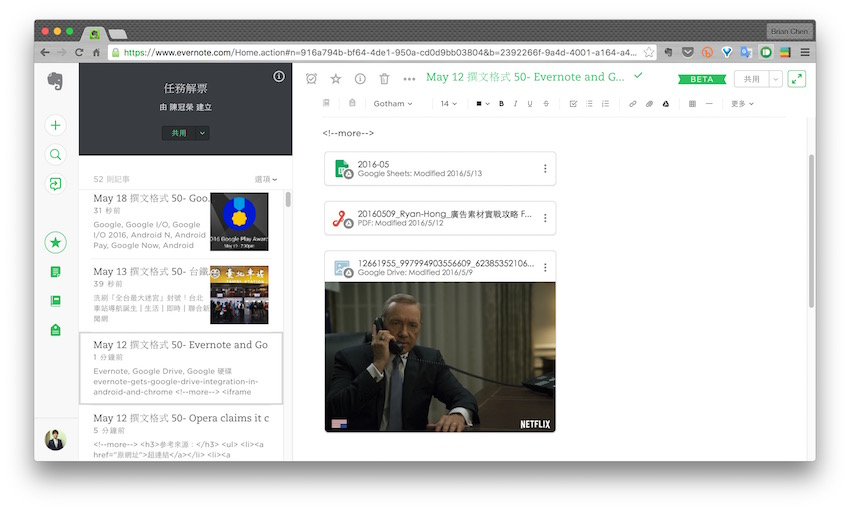Toggle italic formatting
Image resolution: width=850 pixels, height=510 pixels.
tap(516, 104)
